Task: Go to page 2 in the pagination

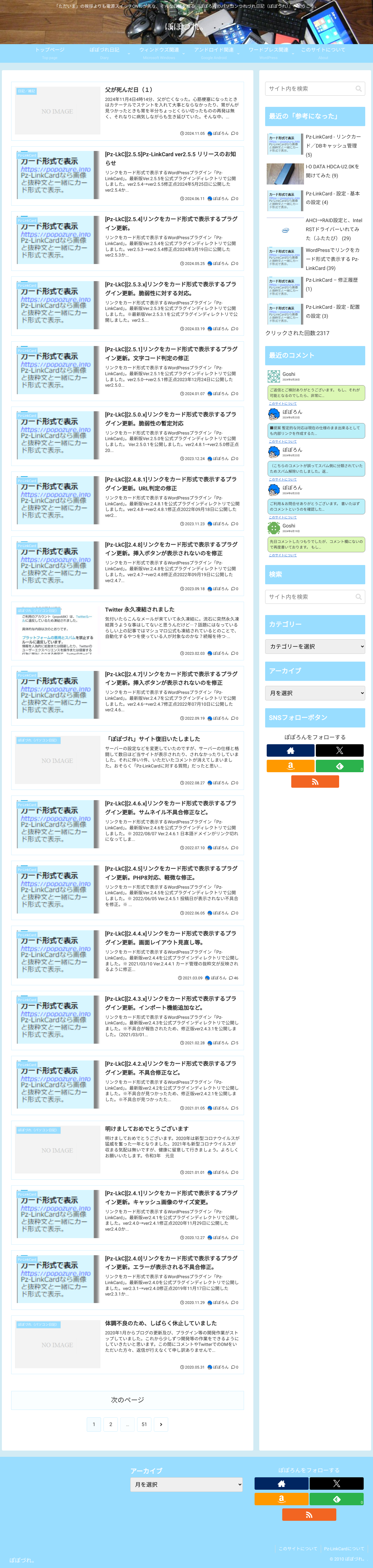Action: [x=110, y=1424]
